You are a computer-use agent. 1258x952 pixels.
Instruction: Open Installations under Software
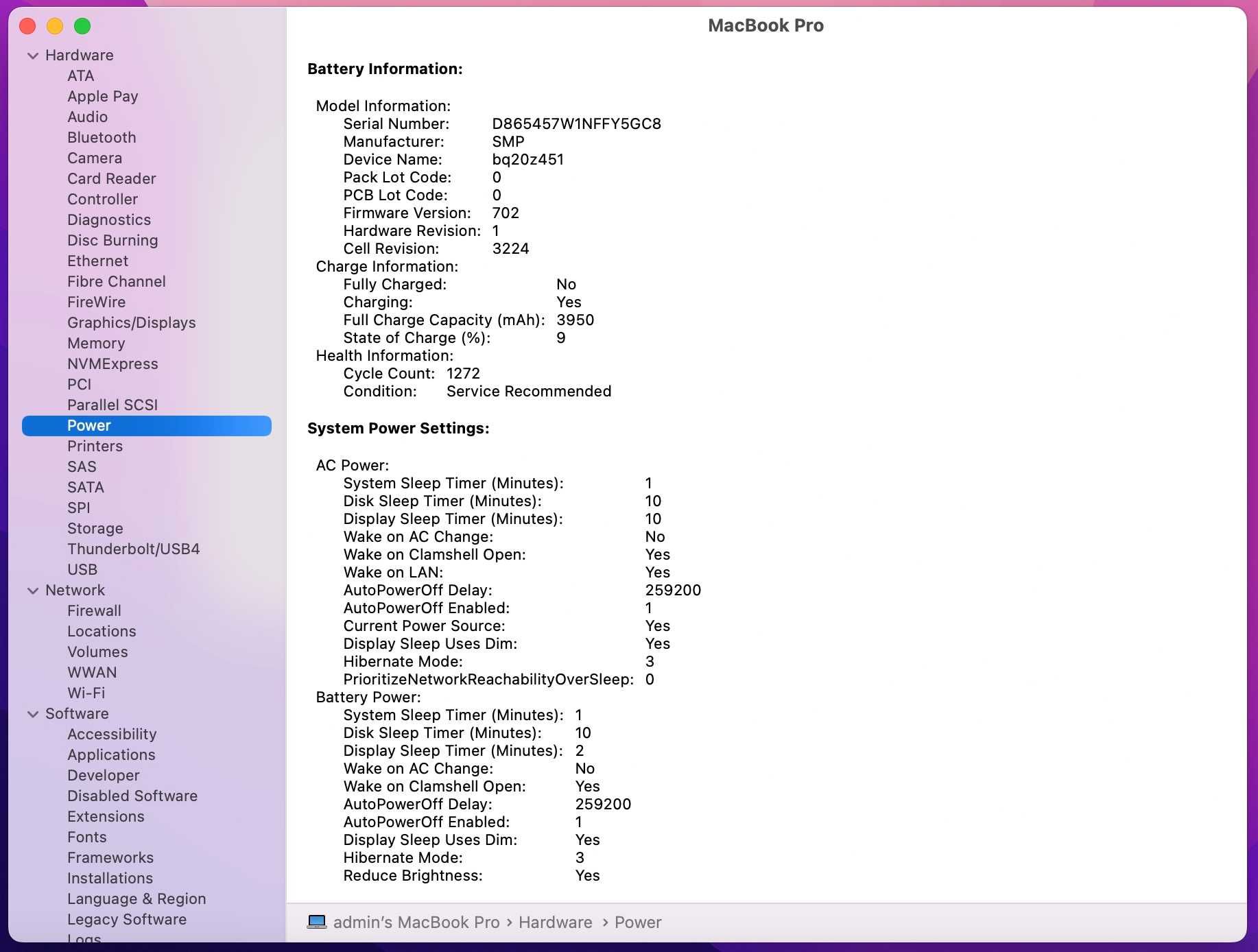(x=110, y=879)
